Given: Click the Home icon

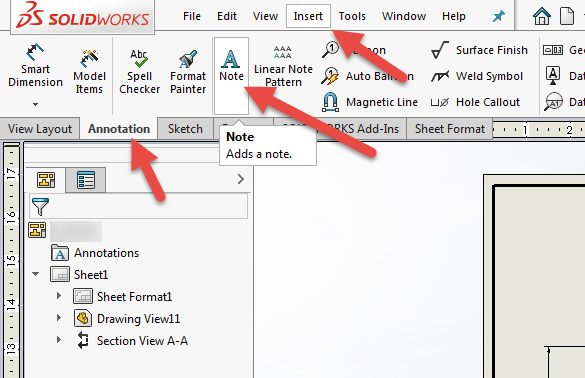Looking at the screenshot, I should (x=542, y=16).
